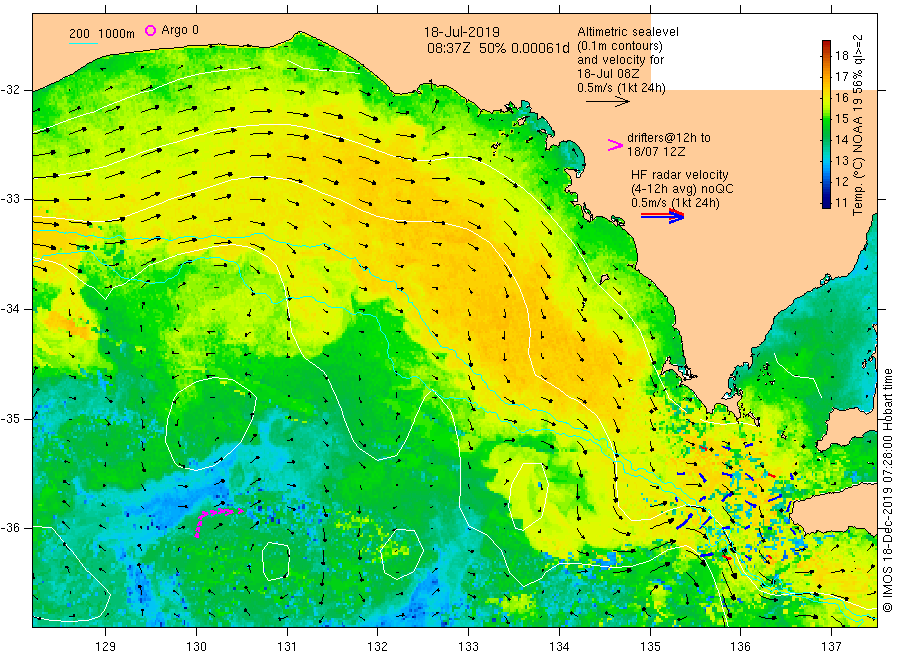Click the 133 longitude axis label
The height and width of the screenshot is (660, 900).
coord(468,647)
